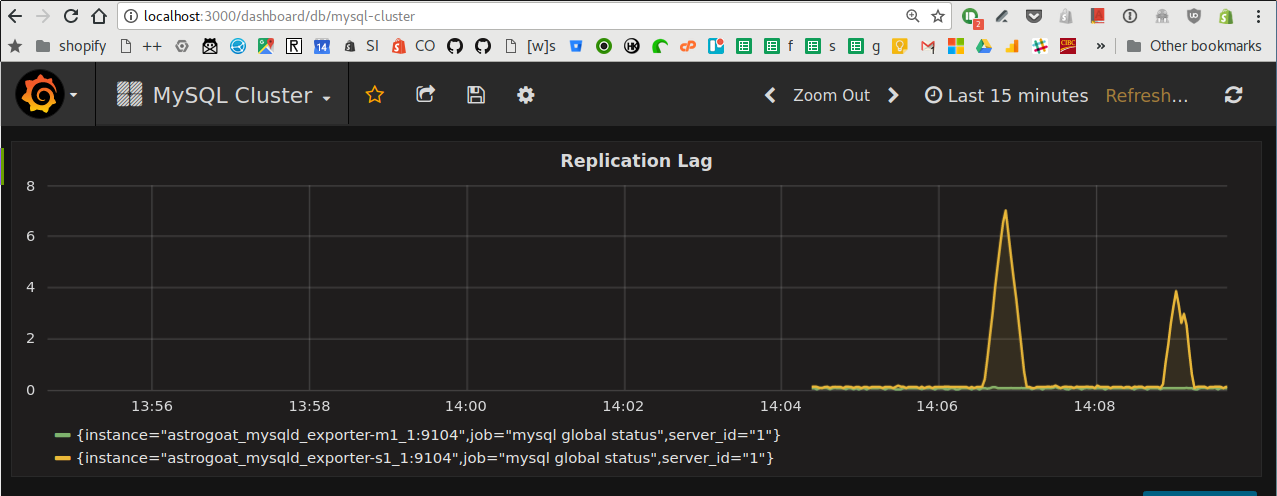Shift time range back with left chevron
The image size is (1277, 496).
click(770, 96)
